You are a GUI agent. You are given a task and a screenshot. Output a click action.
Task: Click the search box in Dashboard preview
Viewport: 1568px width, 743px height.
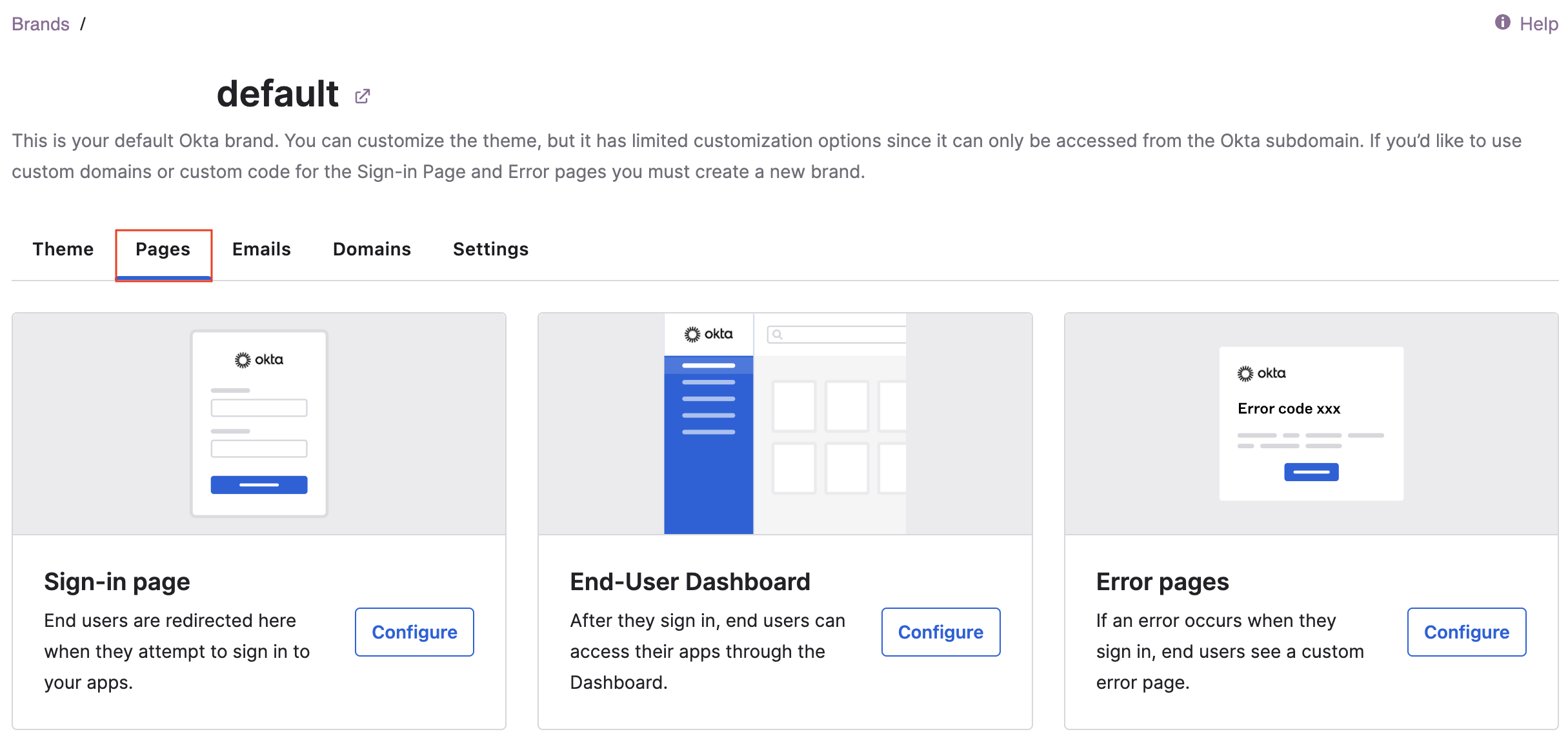[837, 334]
